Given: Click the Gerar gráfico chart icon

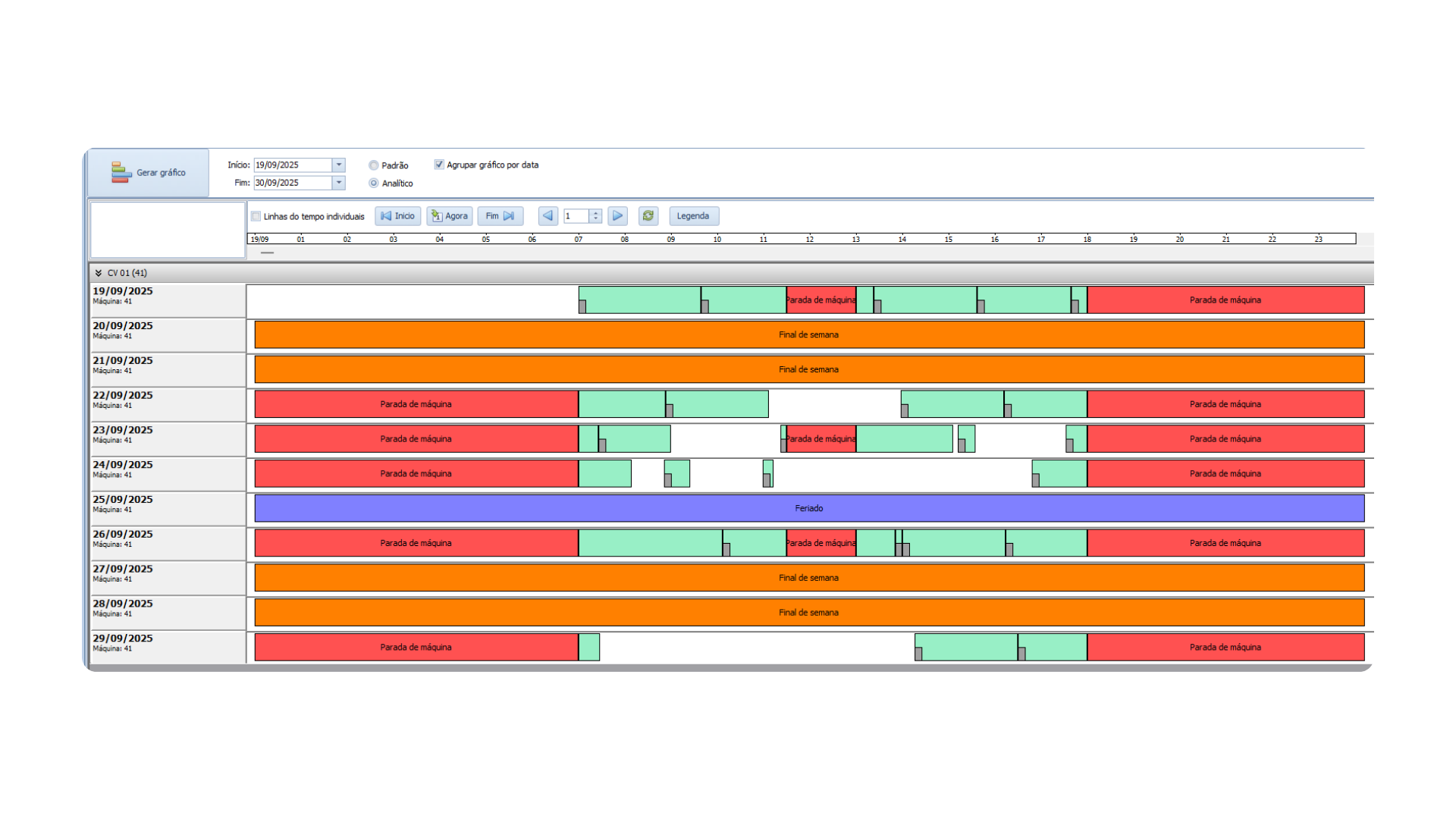Looking at the screenshot, I should tap(121, 172).
